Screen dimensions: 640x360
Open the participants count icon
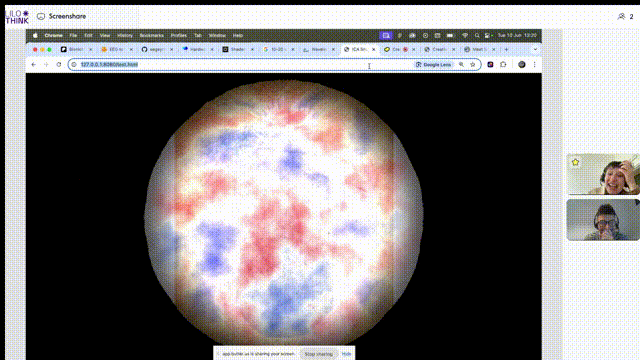(626, 16)
